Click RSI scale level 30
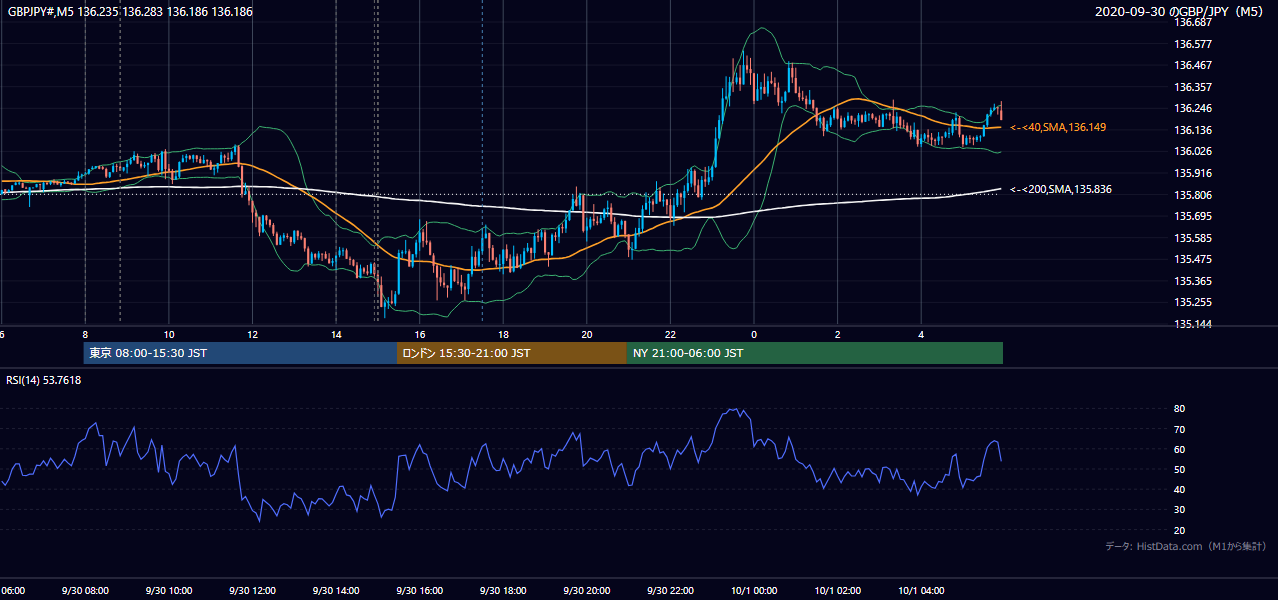Viewport: 1278px width, 600px height. 1179,510
